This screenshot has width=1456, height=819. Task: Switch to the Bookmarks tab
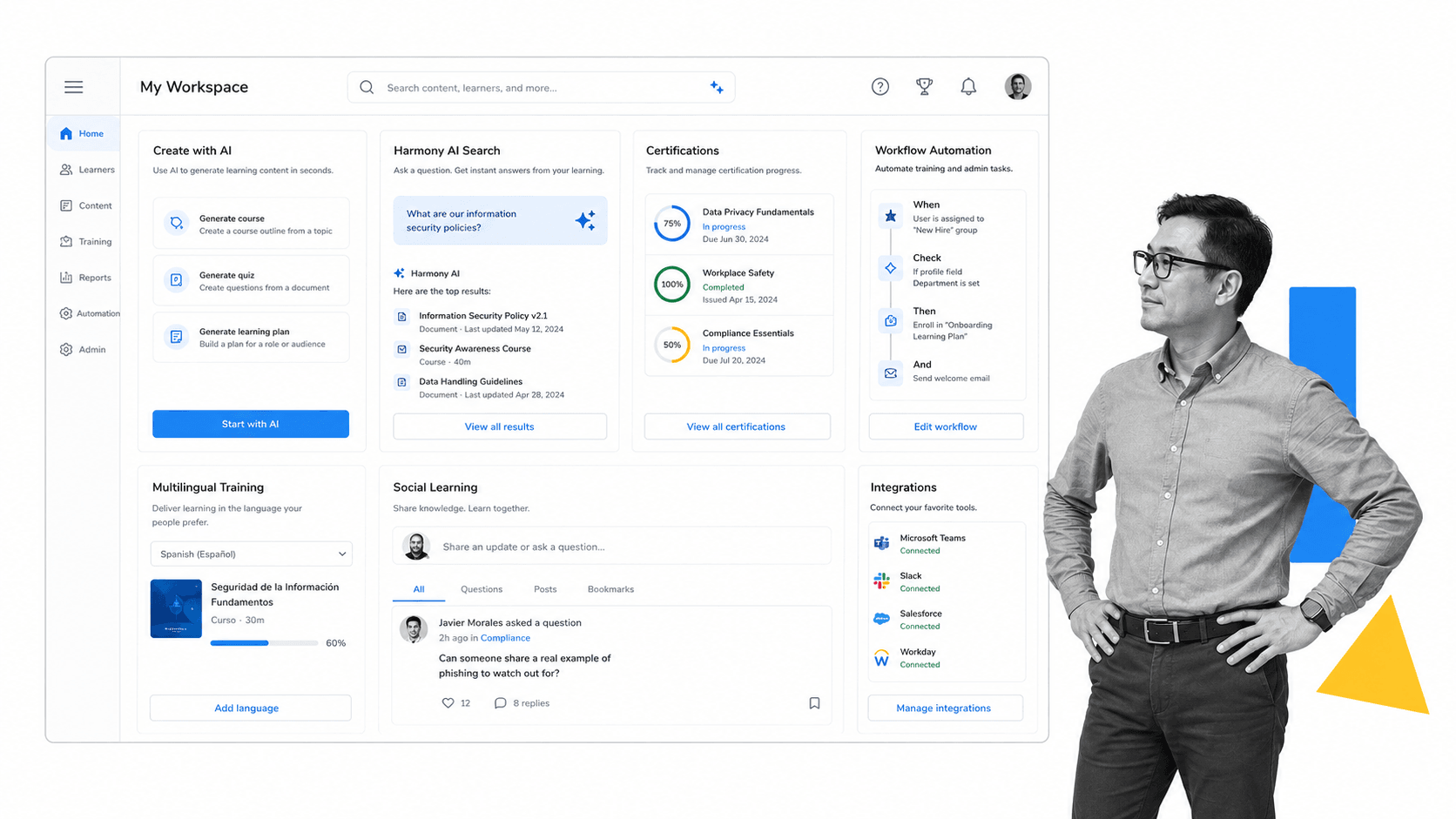pos(610,589)
